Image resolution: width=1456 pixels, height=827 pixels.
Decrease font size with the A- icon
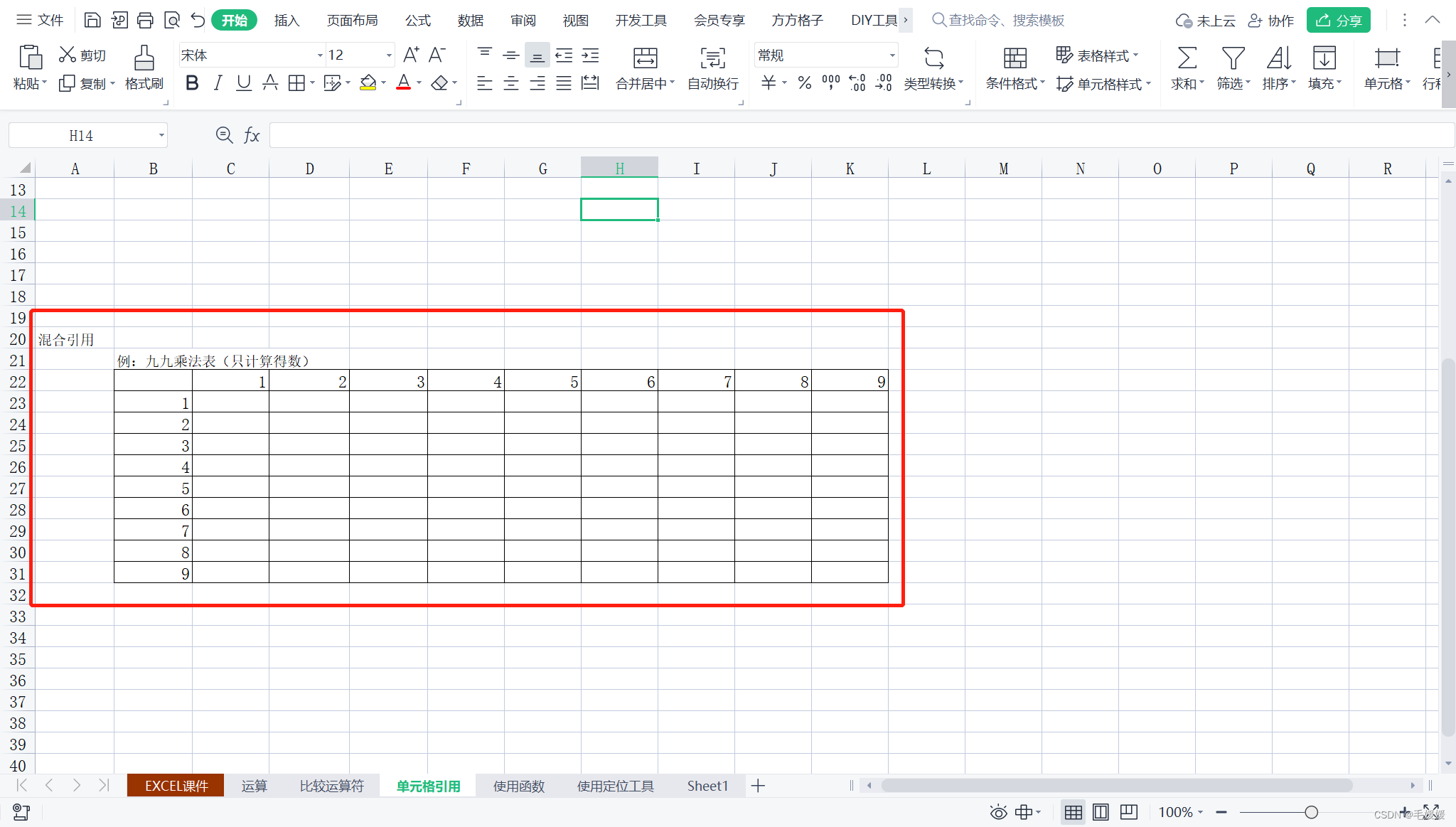point(437,55)
